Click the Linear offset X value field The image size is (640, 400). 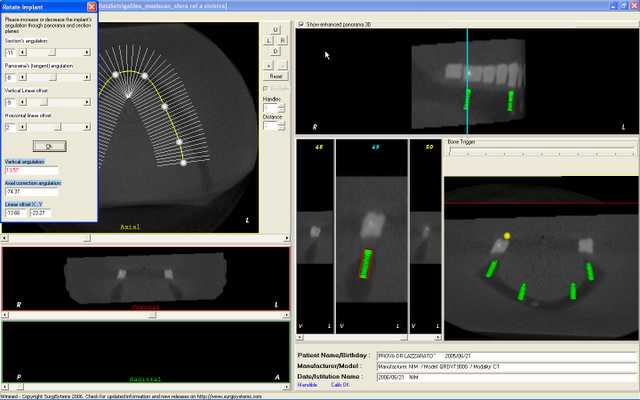[x=16, y=213]
